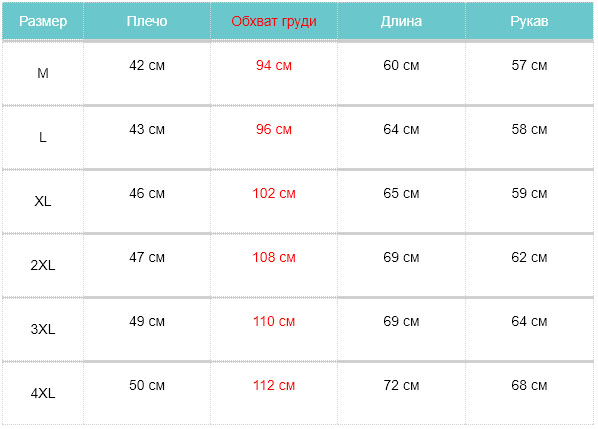Select the 68 см sleeve value
The width and height of the screenshot is (598, 429).
(x=529, y=386)
